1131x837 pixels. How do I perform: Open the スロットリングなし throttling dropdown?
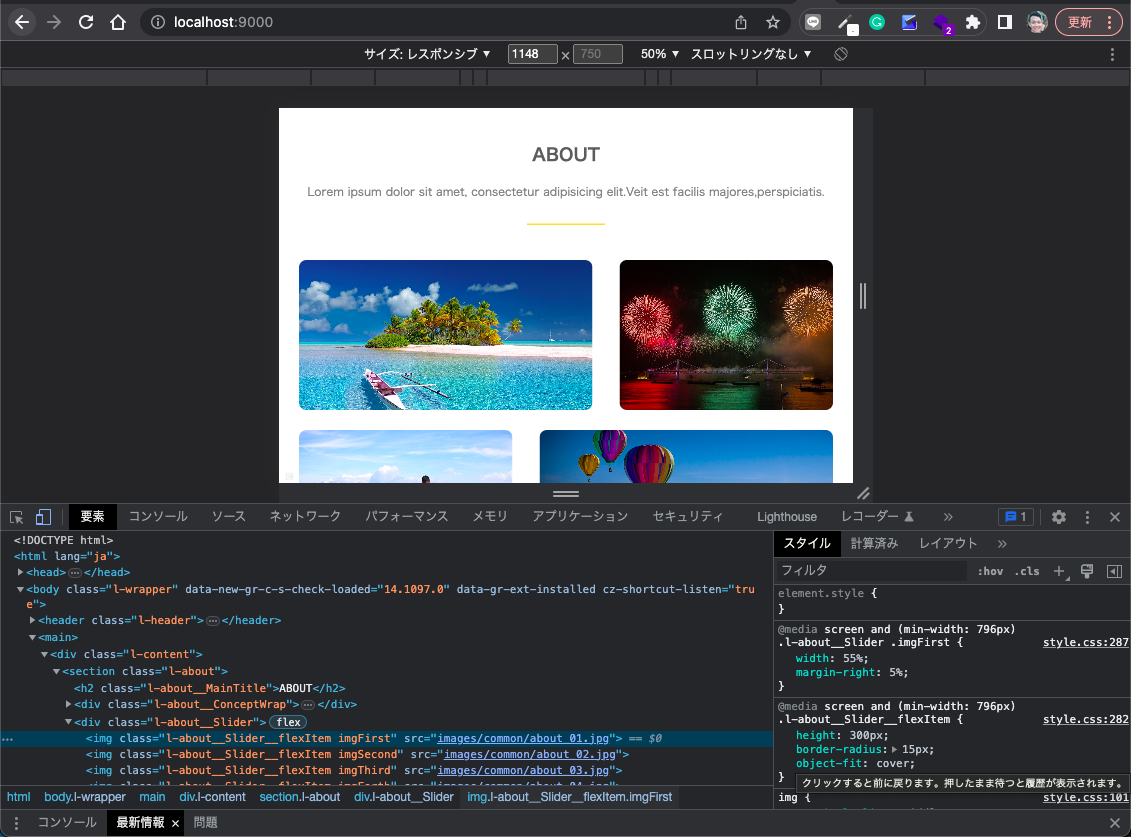(x=751, y=54)
